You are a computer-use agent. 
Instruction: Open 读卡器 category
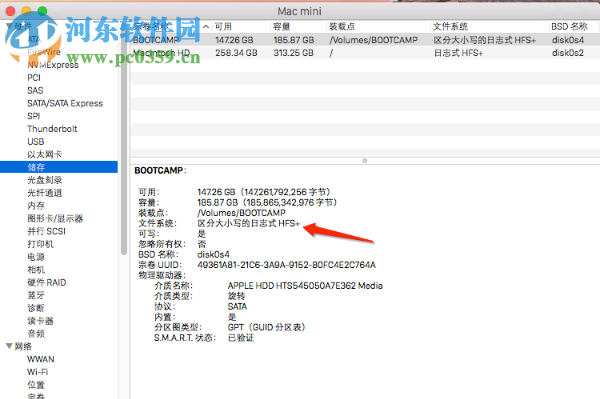pyautogui.click(x=40, y=321)
